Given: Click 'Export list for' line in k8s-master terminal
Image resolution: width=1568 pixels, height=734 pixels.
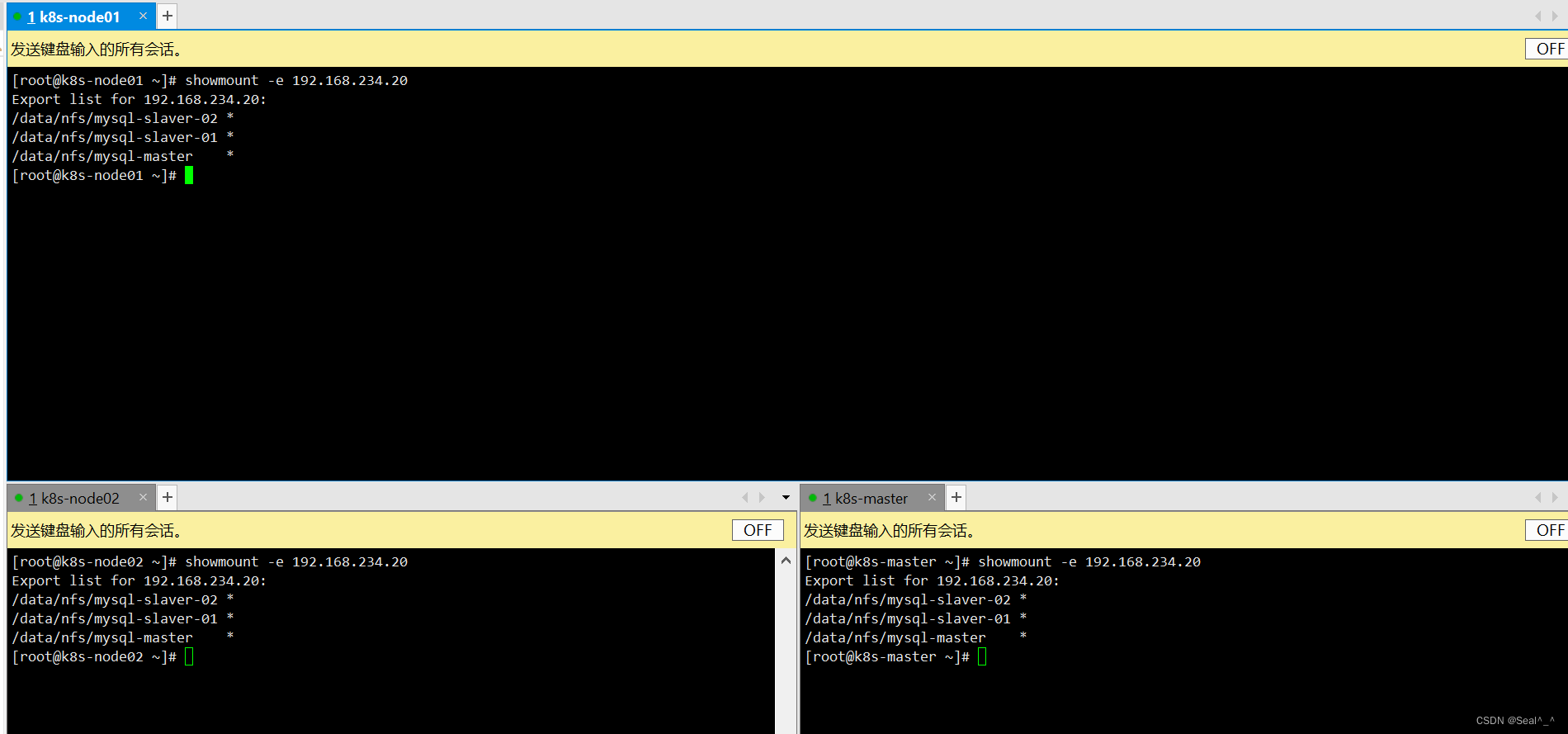Looking at the screenshot, I should coord(932,580).
